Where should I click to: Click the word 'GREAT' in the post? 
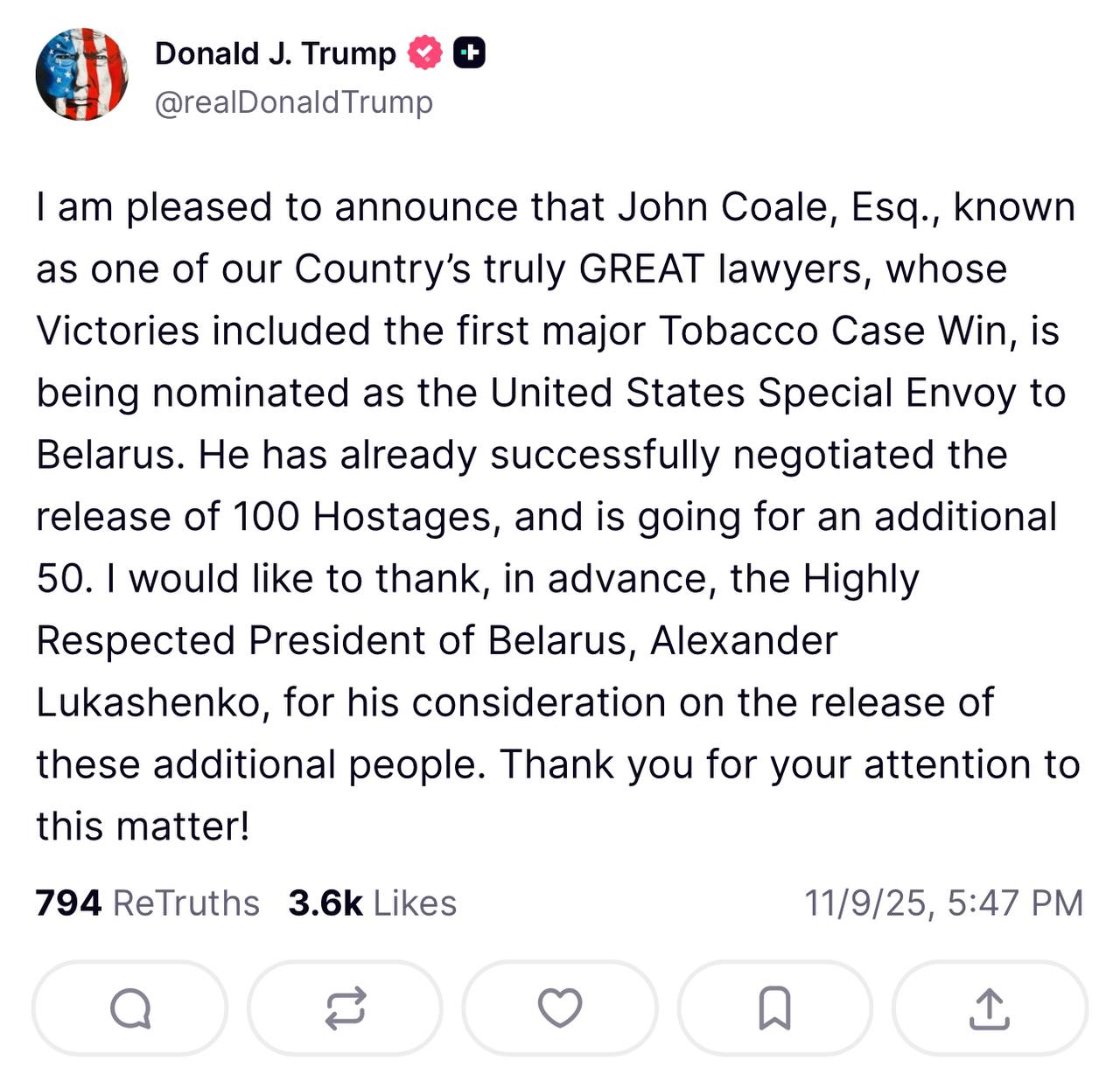pyautogui.click(x=641, y=269)
